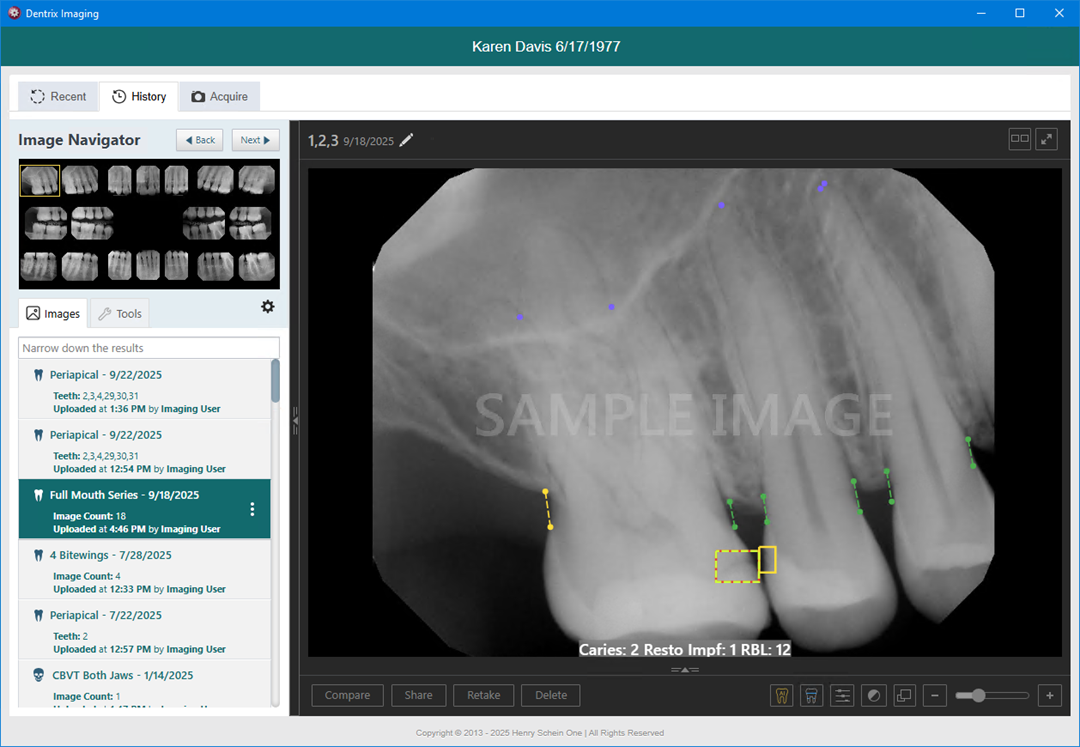Edit the tooth numbers with the pencil icon
The width and height of the screenshot is (1080, 747).
click(406, 140)
